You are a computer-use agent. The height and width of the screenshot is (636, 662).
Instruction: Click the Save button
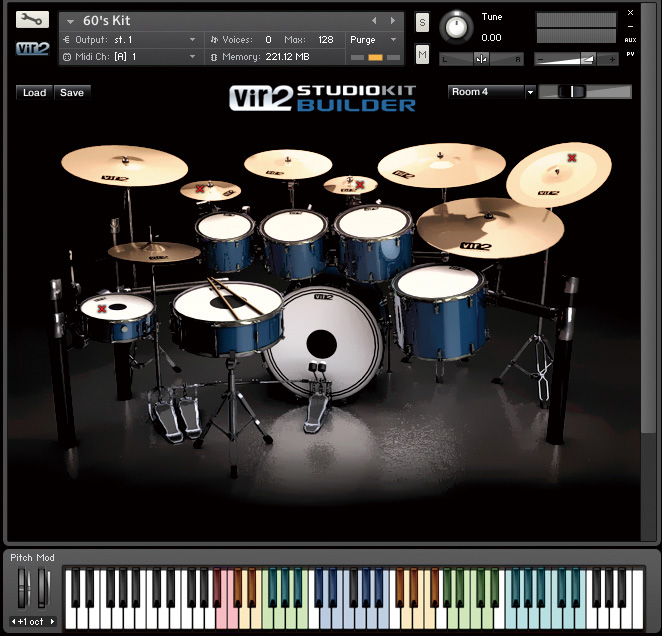72,92
